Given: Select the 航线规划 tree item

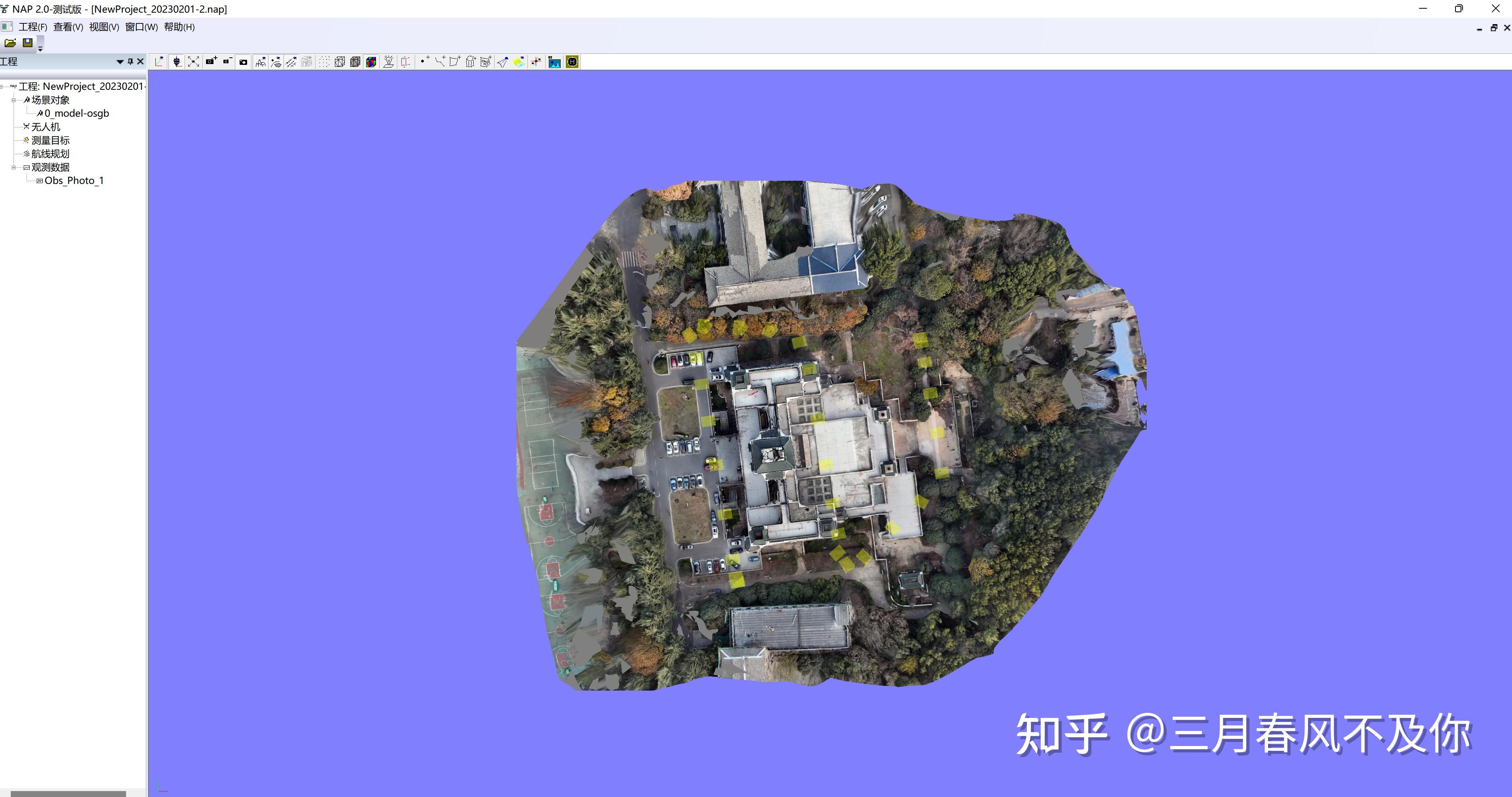Looking at the screenshot, I should 51,154.
